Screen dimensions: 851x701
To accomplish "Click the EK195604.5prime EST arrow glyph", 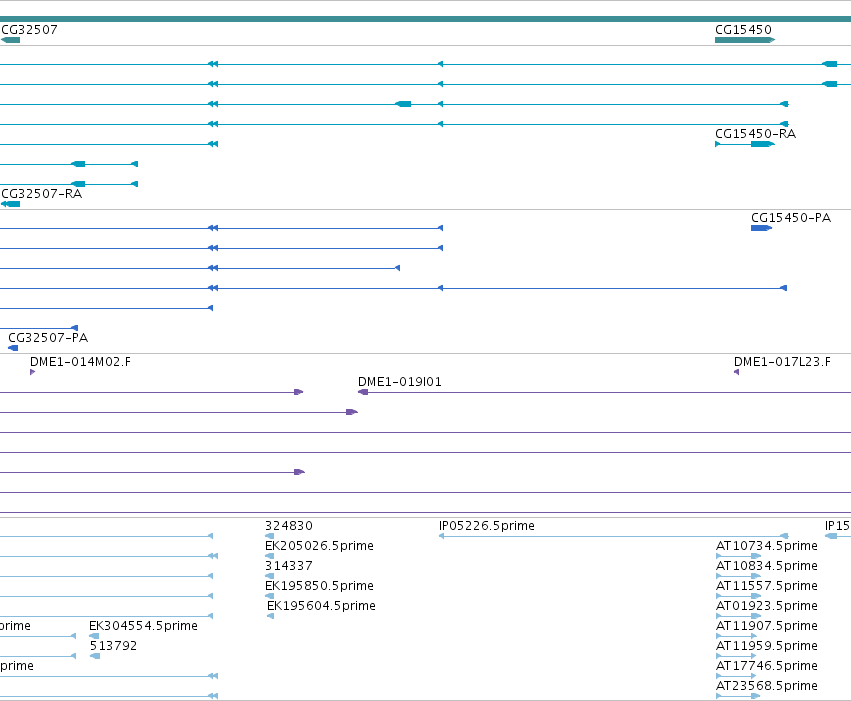I will (x=270, y=616).
